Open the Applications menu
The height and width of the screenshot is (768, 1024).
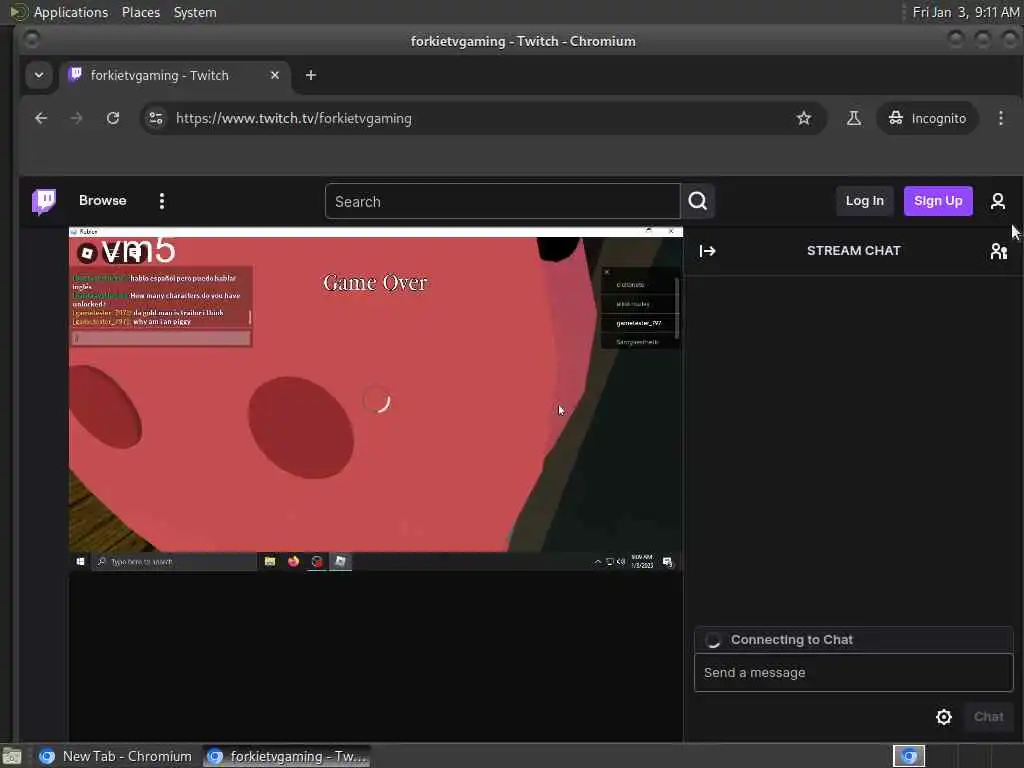[x=71, y=12]
